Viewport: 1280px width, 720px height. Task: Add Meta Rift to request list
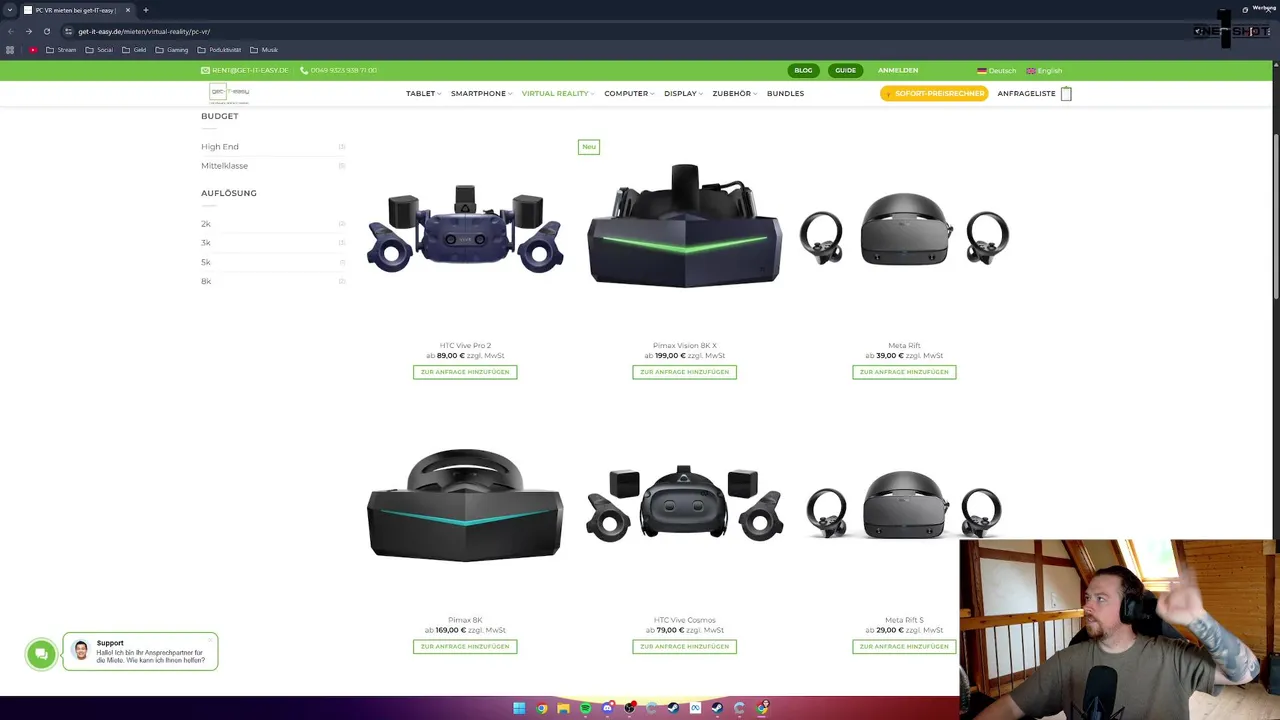(x=904, y=372)
